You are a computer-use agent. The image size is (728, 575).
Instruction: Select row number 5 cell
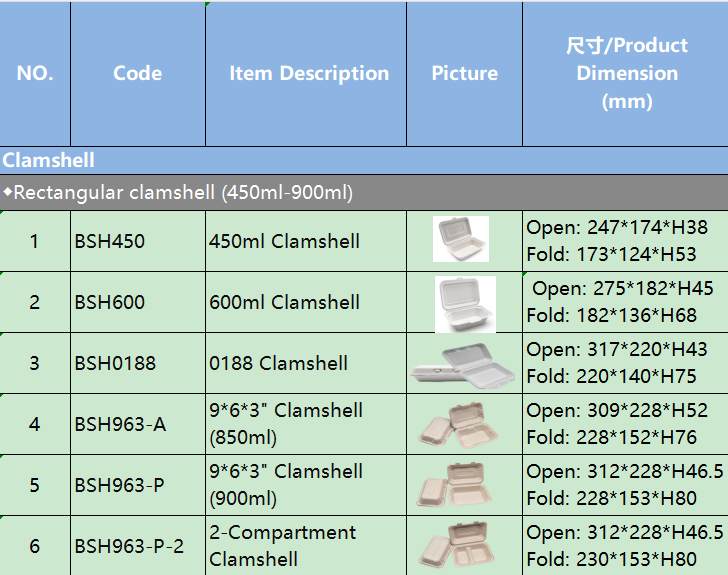coord(35,486)
